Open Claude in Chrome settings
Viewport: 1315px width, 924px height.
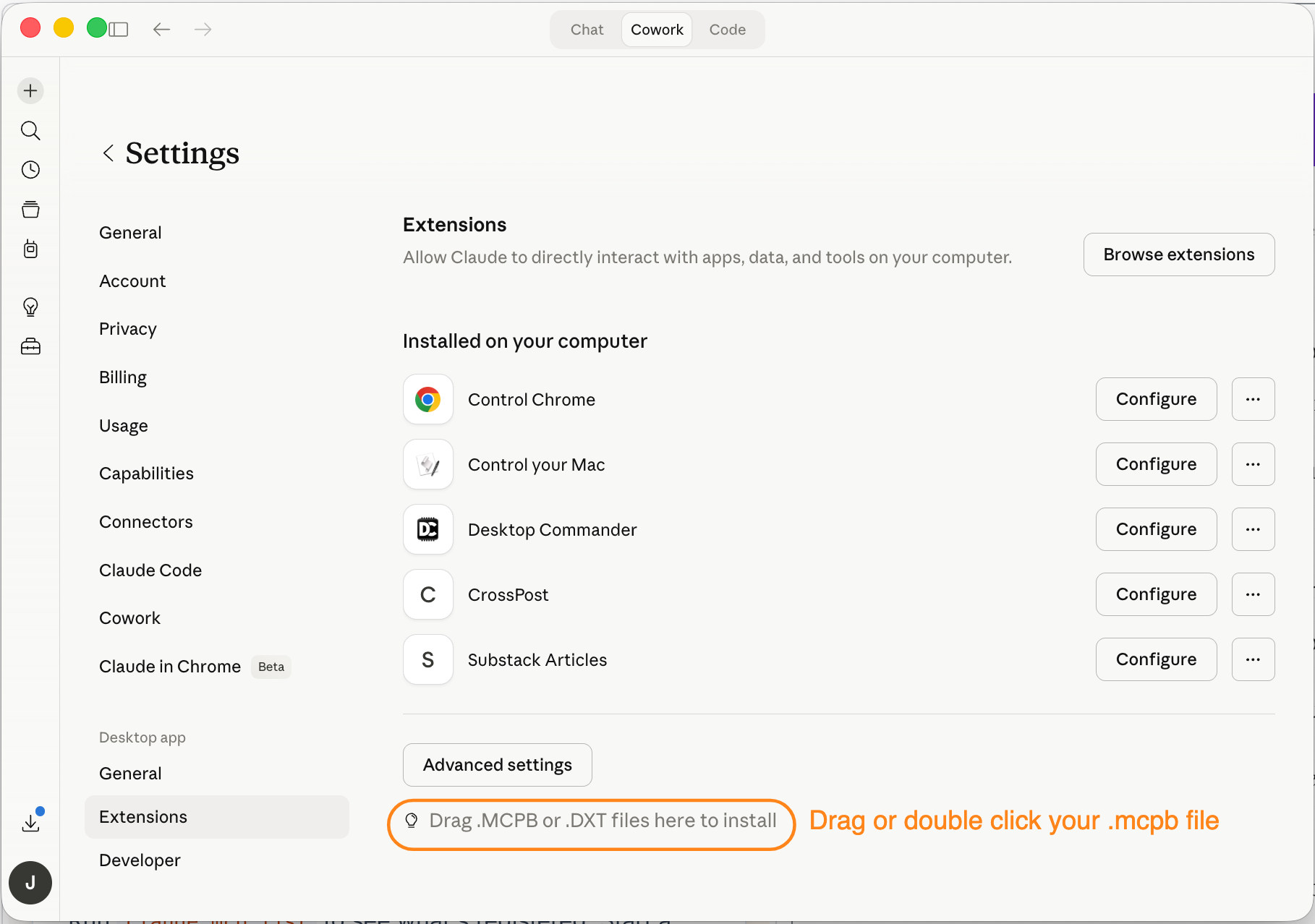tap(170, 667)
